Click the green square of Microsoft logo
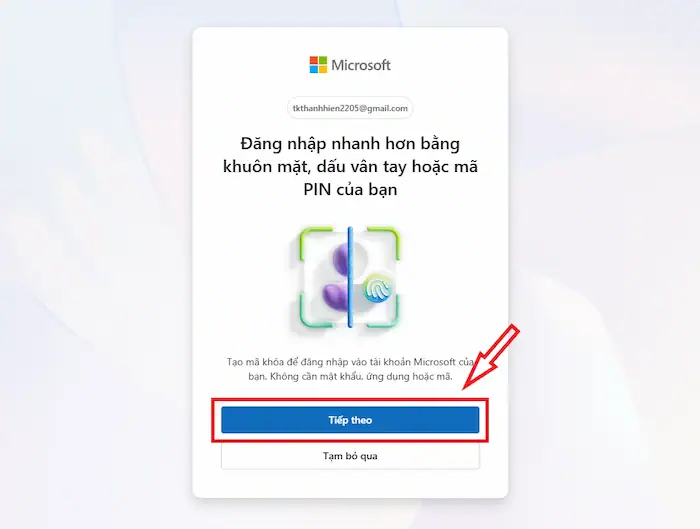 coord(323,60)
